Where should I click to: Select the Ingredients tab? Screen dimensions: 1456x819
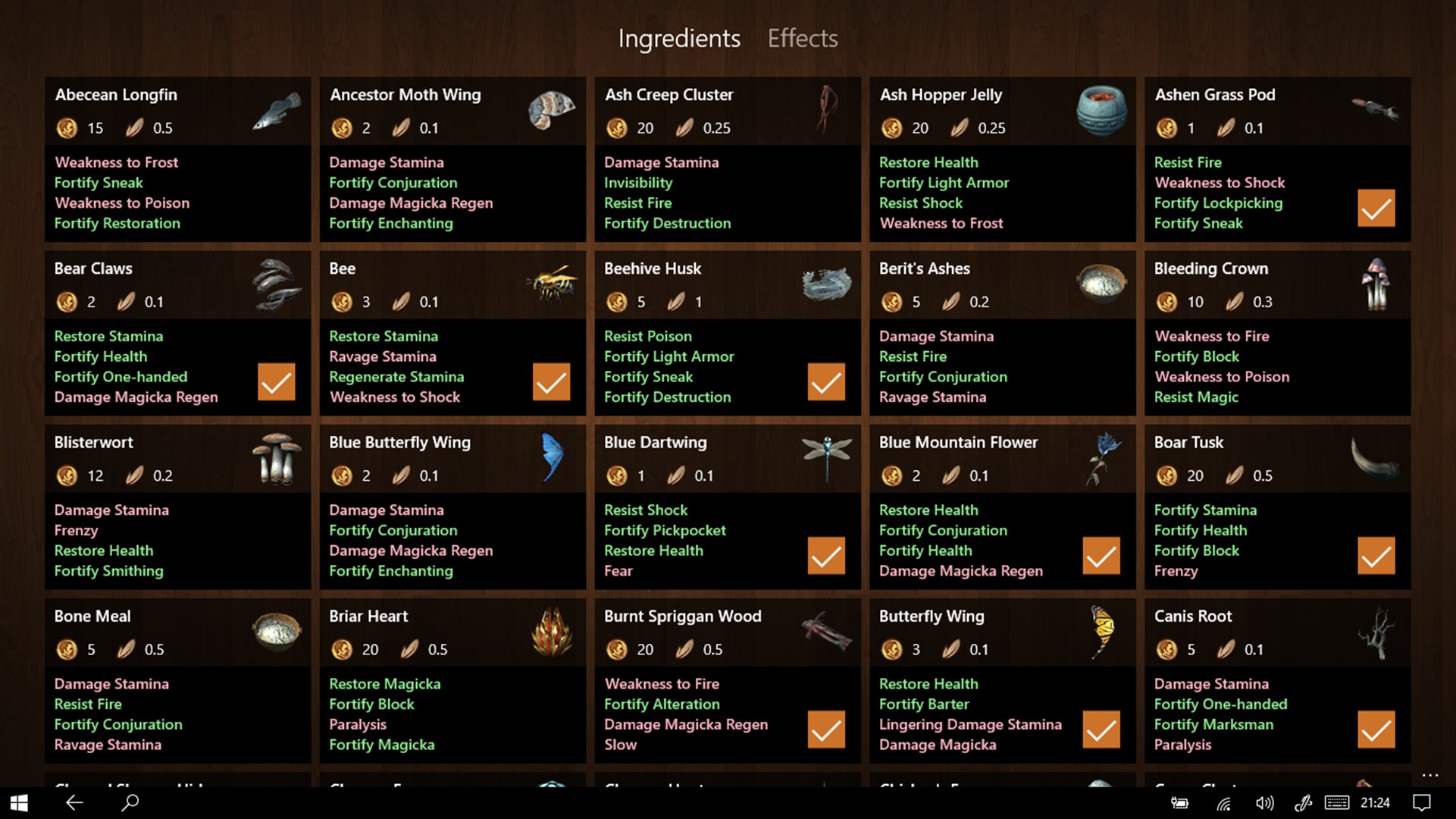click(678, 39)
